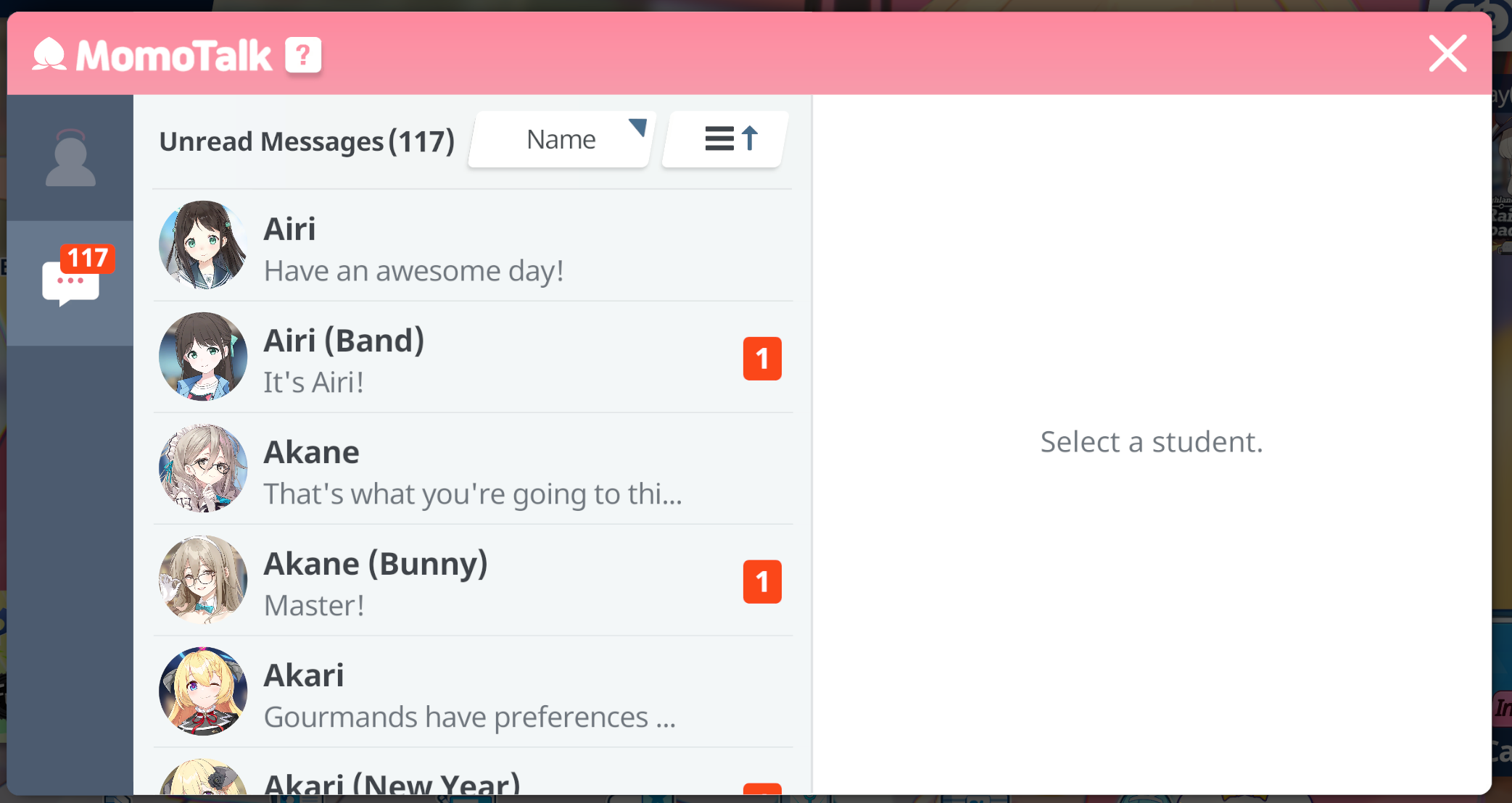
Task: Open the unread messages chat tab icon
Action: coord(70,284)
